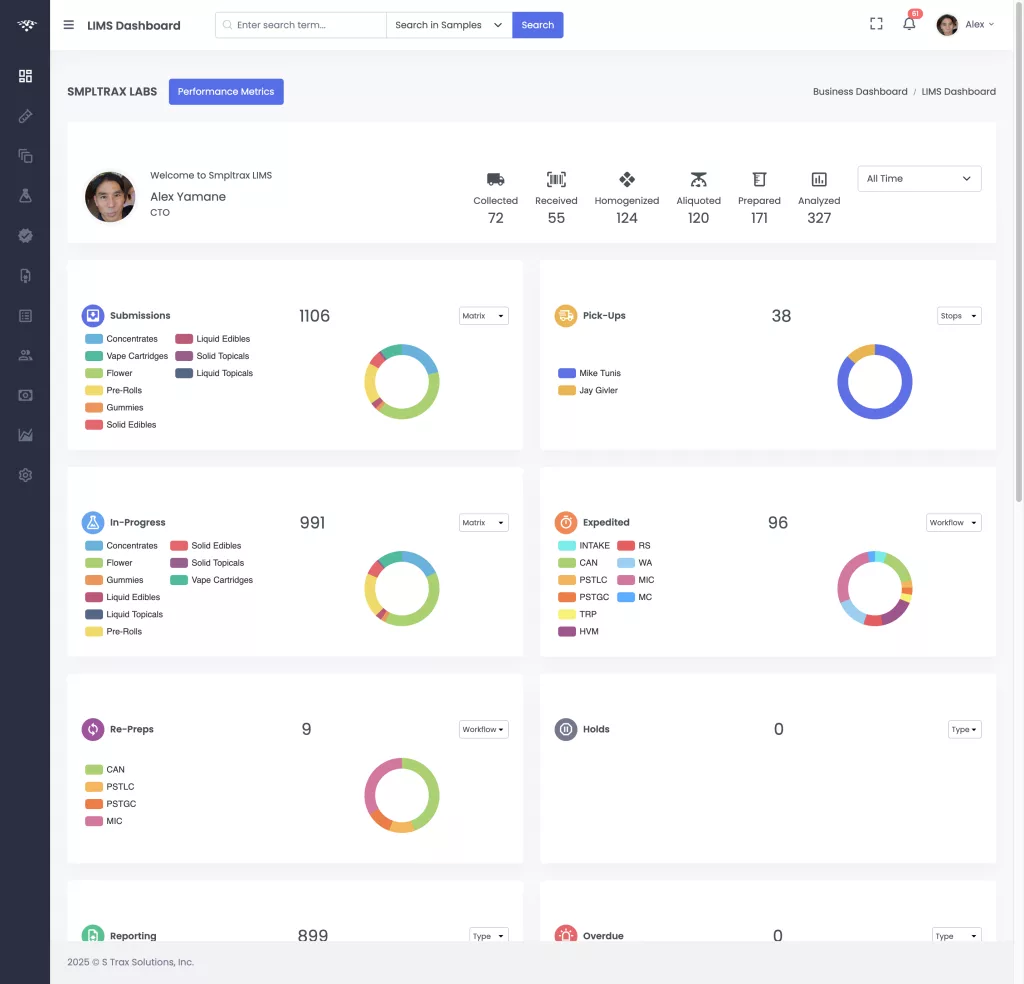Open the list table icon in sidebar

[25, 316]
